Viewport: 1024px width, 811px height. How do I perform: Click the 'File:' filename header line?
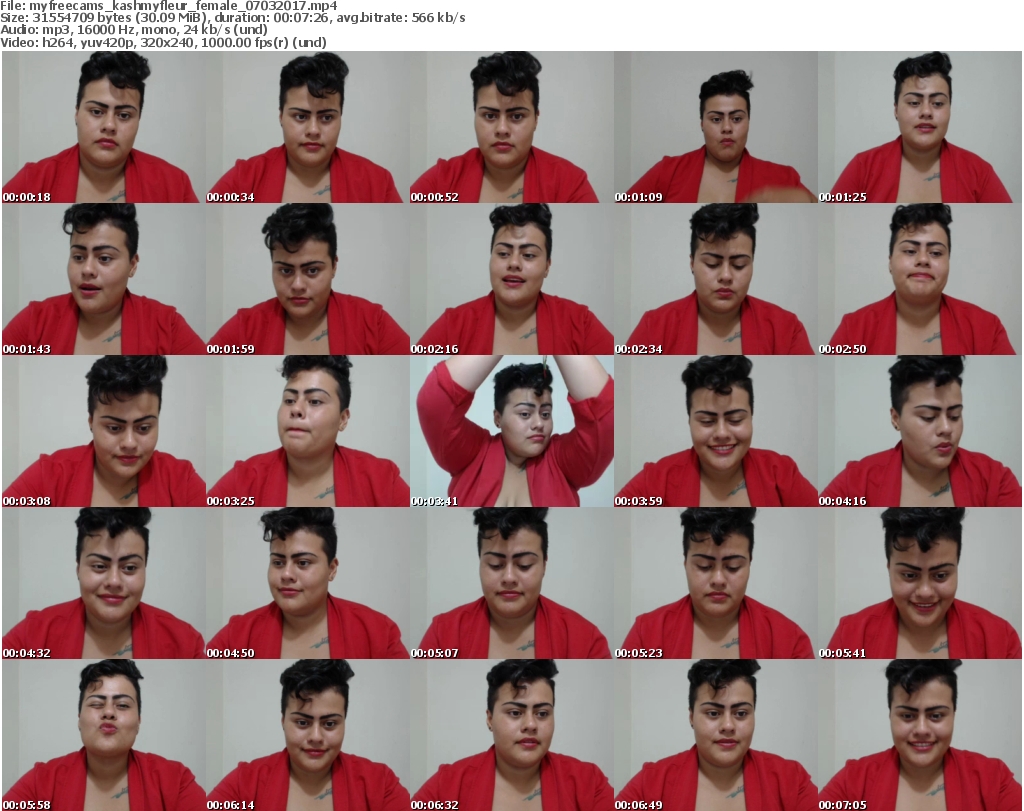pyautogui.click(x=168, y=6)
